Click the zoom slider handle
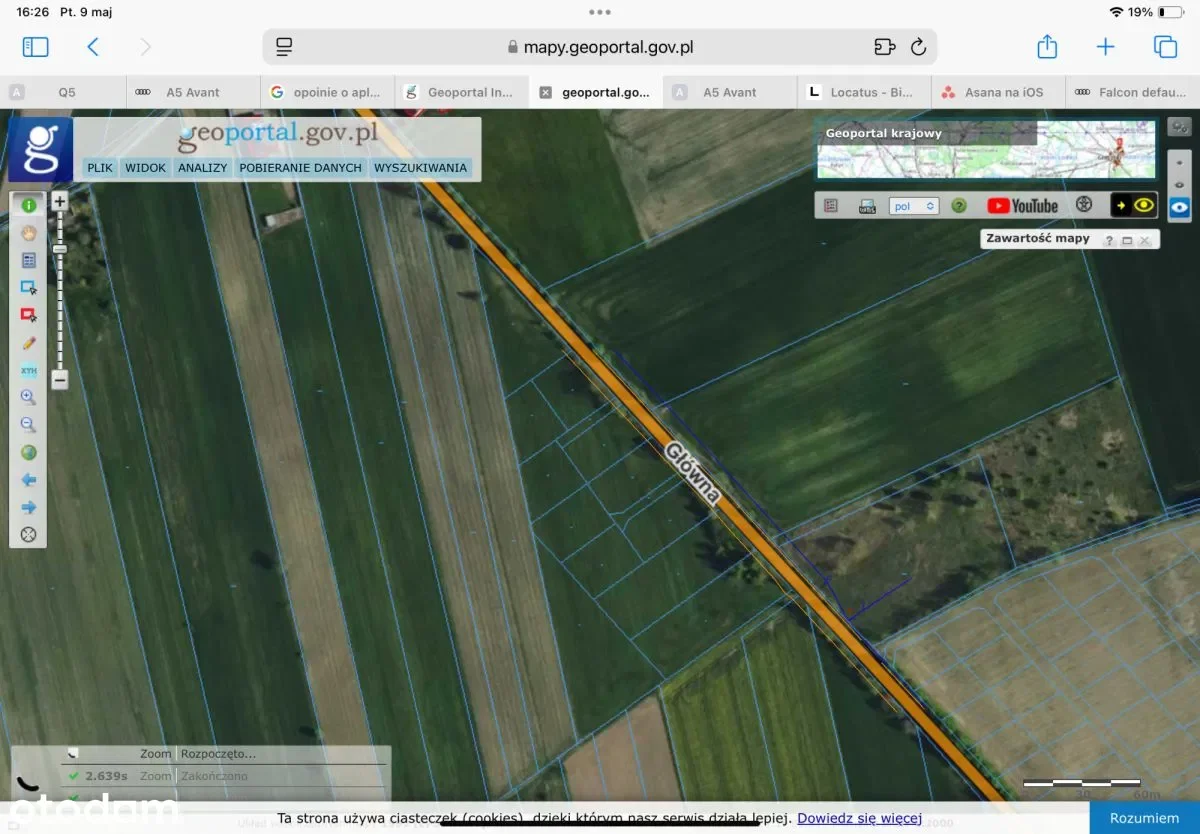 (60, 248)
